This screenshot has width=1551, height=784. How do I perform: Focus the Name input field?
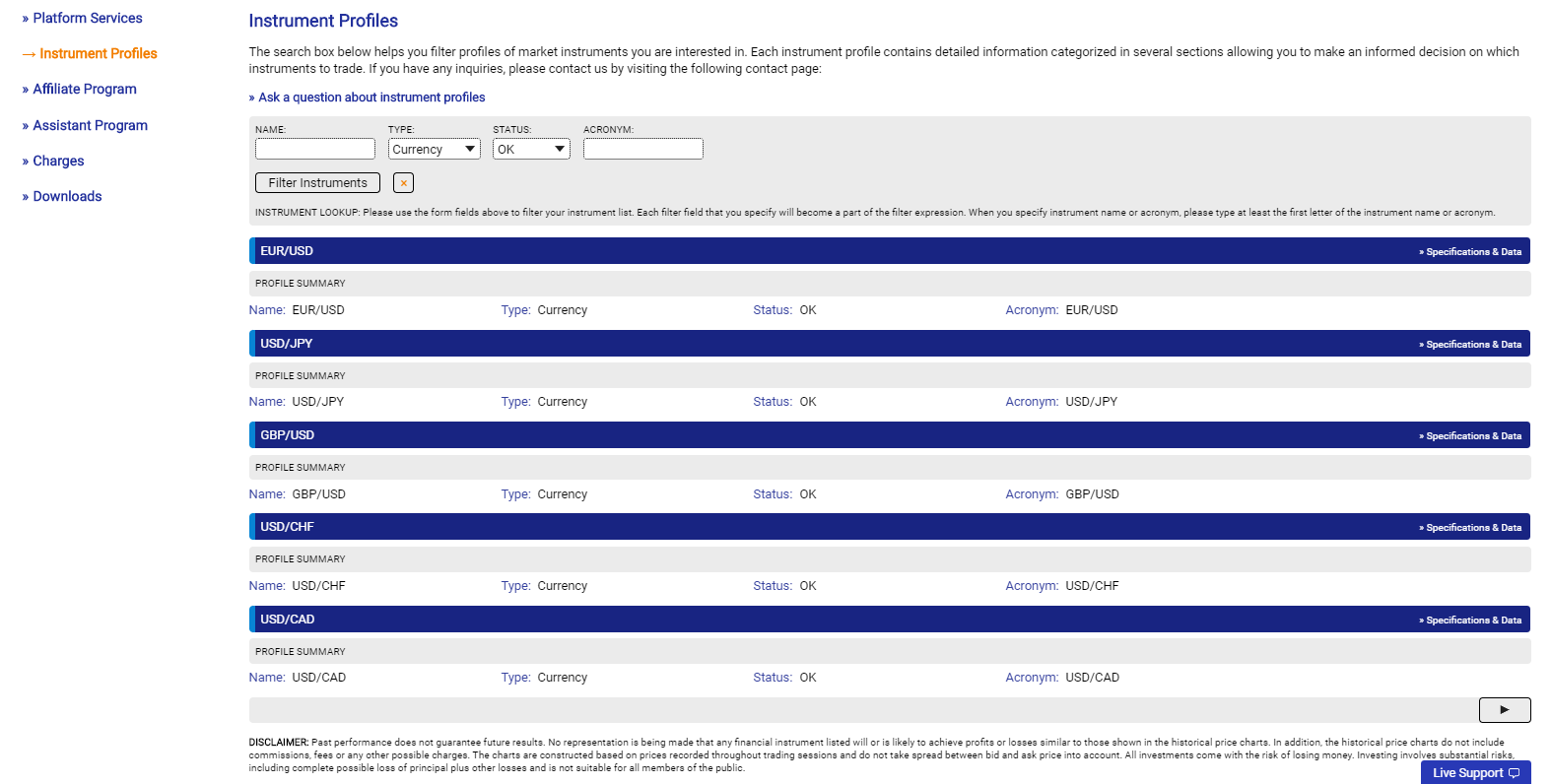click(315, 149)
